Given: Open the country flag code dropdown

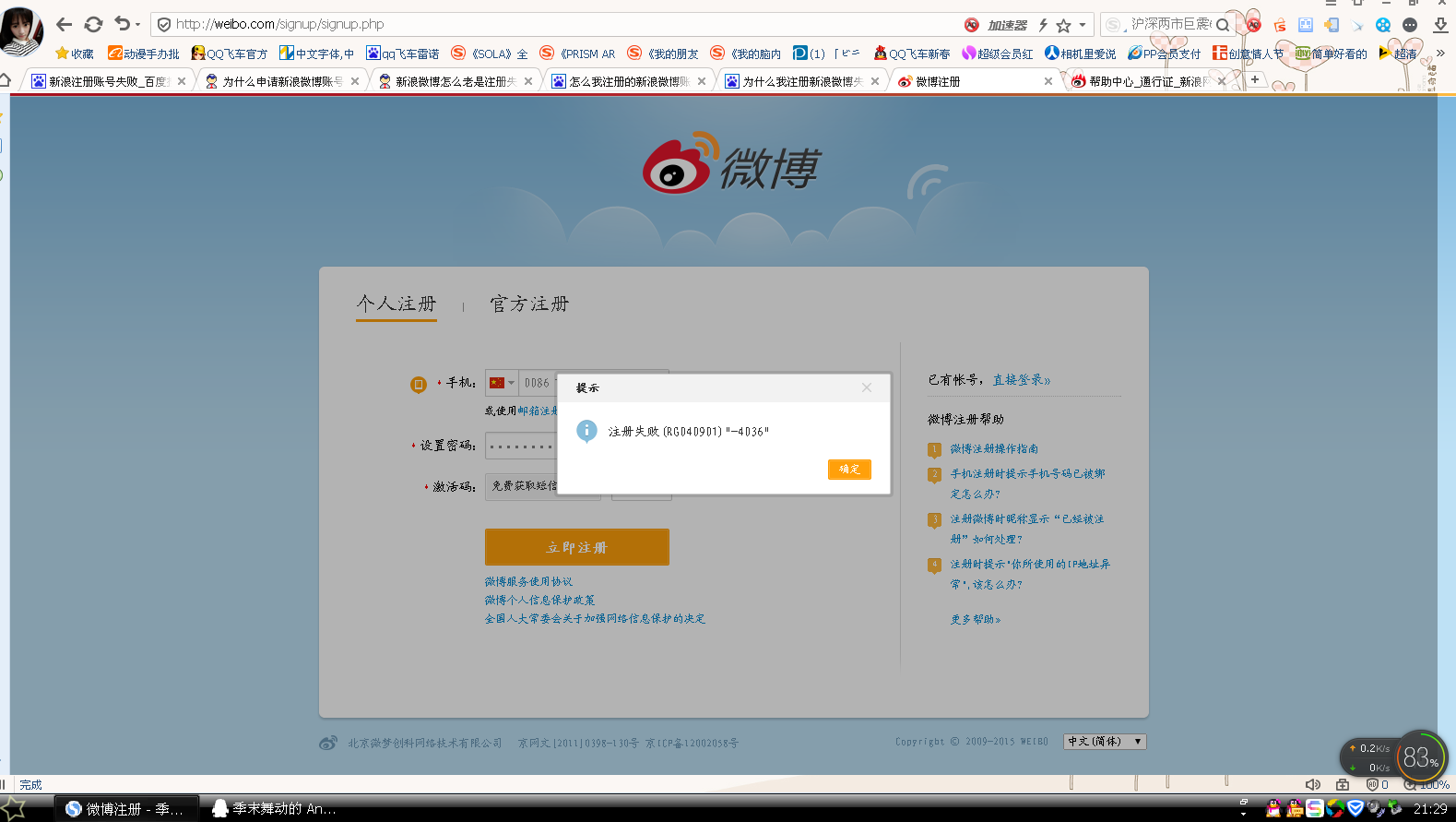Looking at the screenshot, I should click(x=502, y=383).
